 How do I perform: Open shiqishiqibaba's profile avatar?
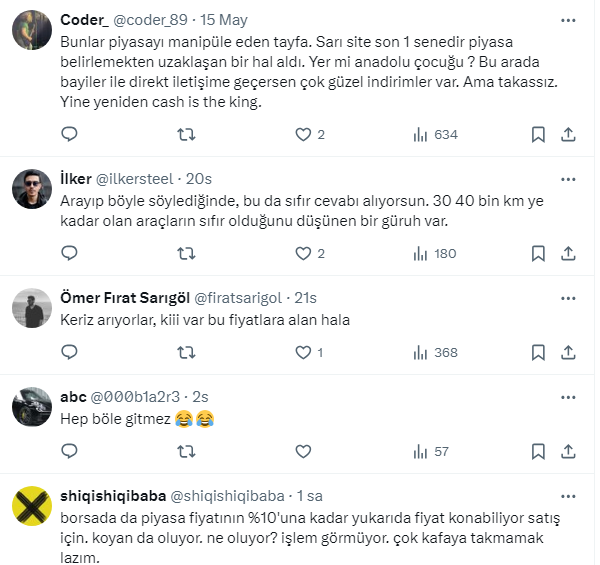click(x=33, y=507)
